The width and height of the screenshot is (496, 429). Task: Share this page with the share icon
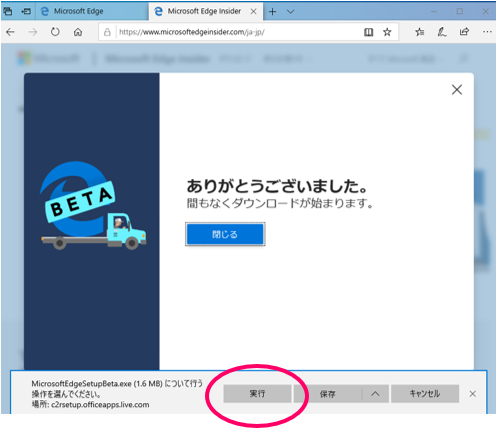[x=464, y=32]
